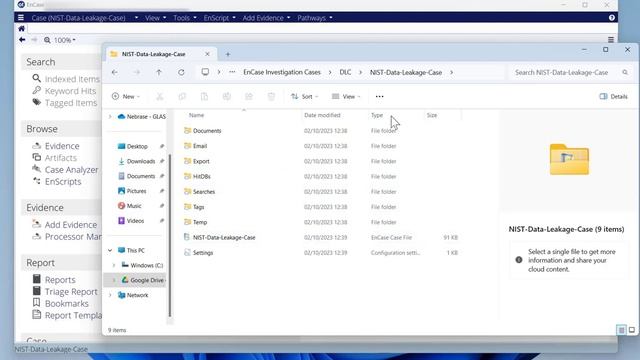Go back with EnCase back arrow
Viewport: 640px width, 360px height.
[x=22, y=40]
